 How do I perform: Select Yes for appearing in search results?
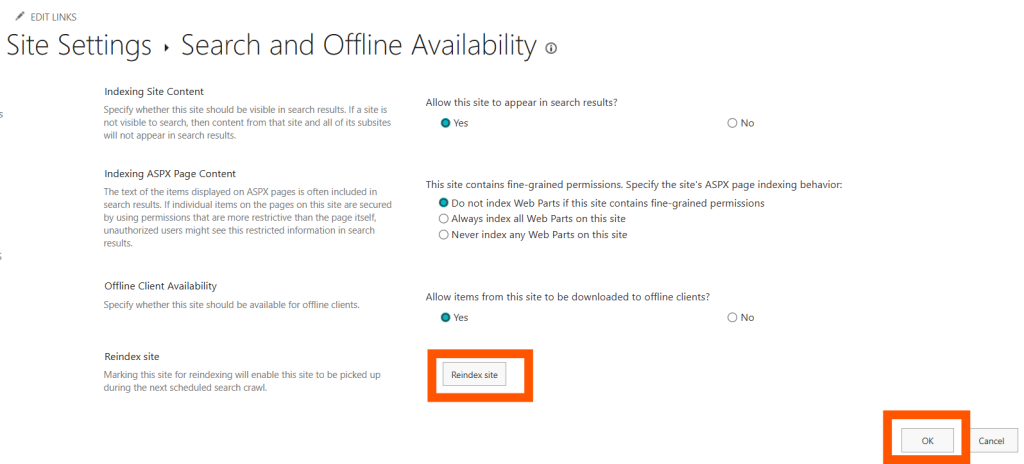446,123
